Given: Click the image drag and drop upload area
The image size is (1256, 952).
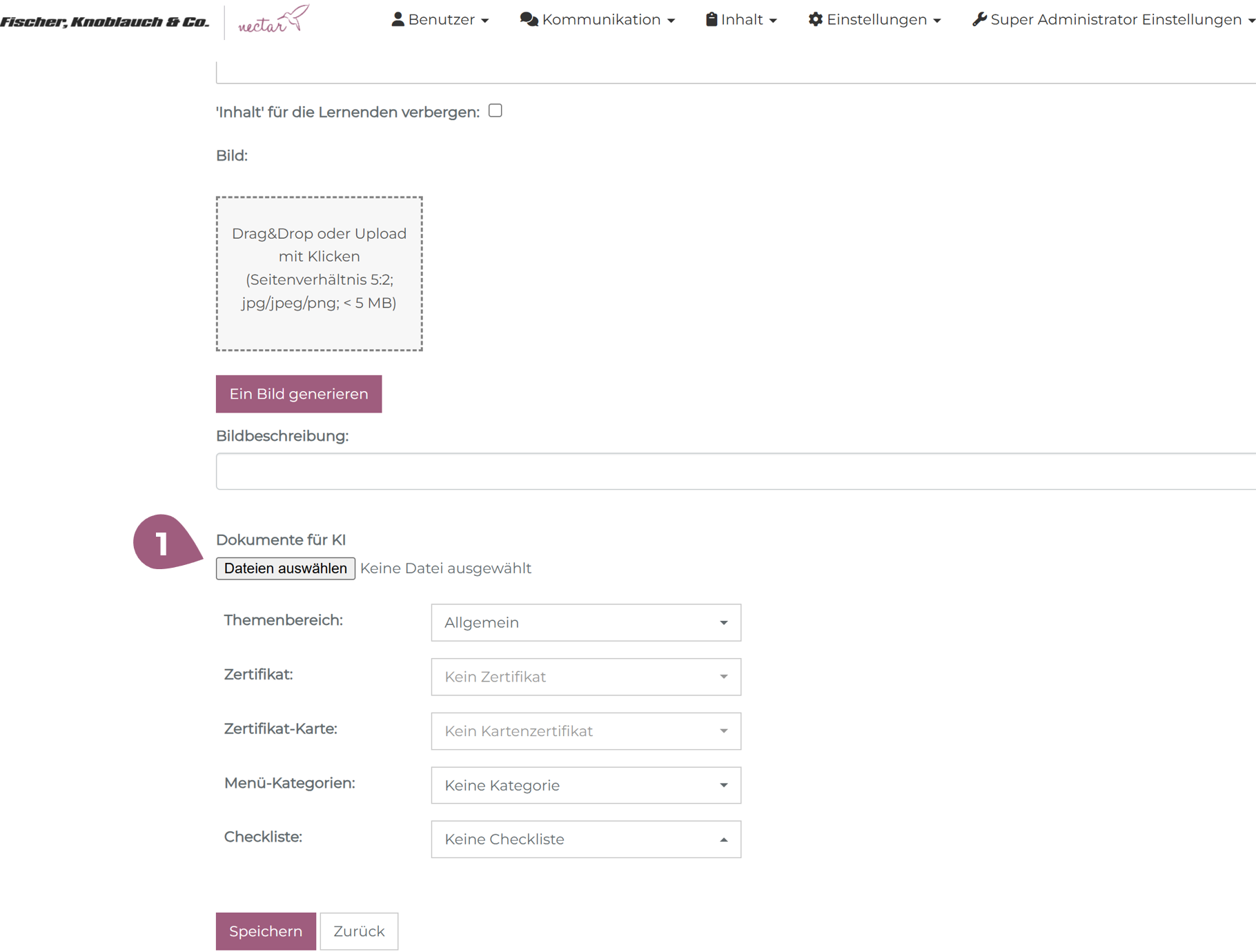Looking at the screenshot, I should click(319, 274).
